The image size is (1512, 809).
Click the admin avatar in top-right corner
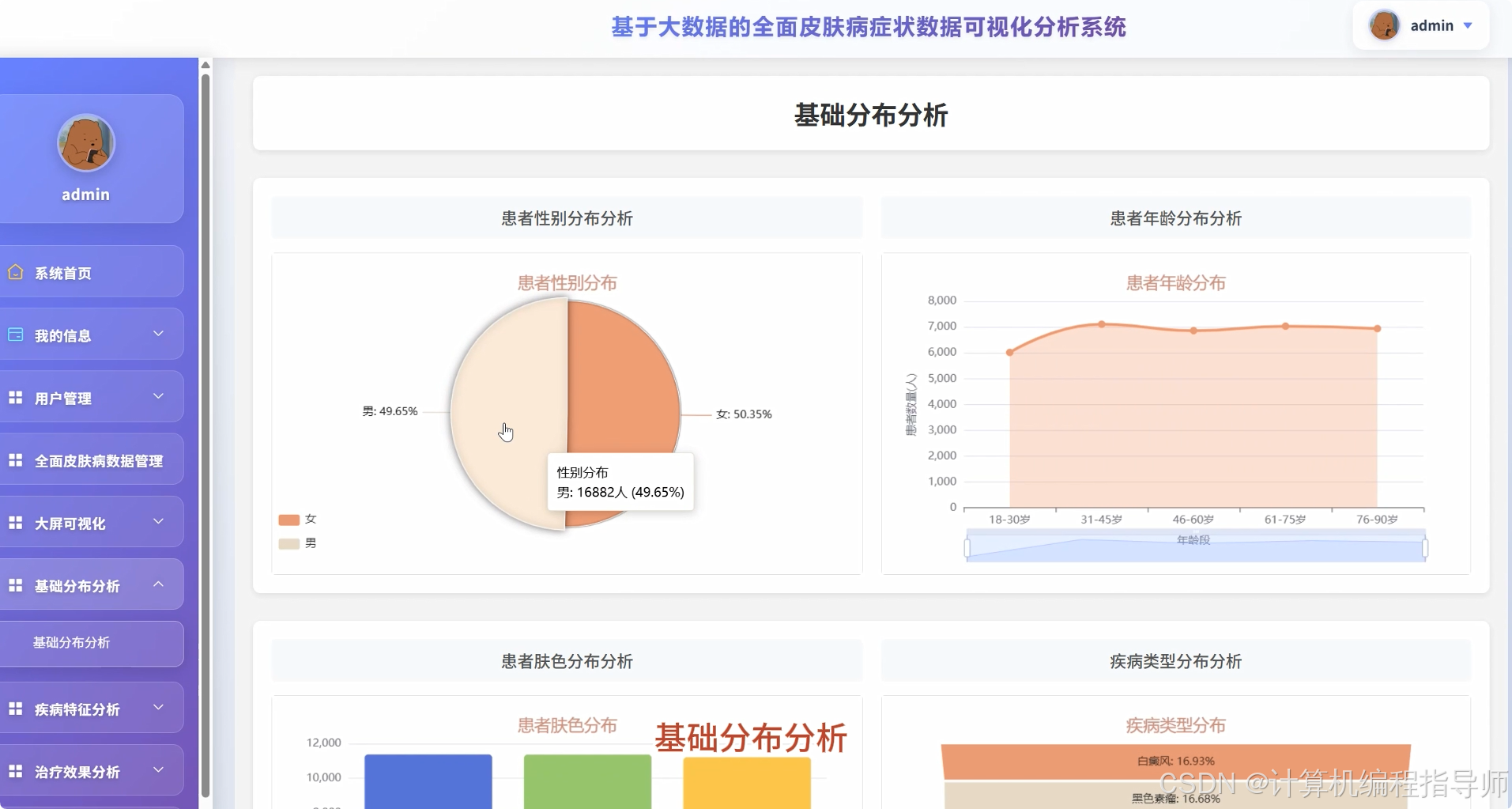(x=1384, y=25)
